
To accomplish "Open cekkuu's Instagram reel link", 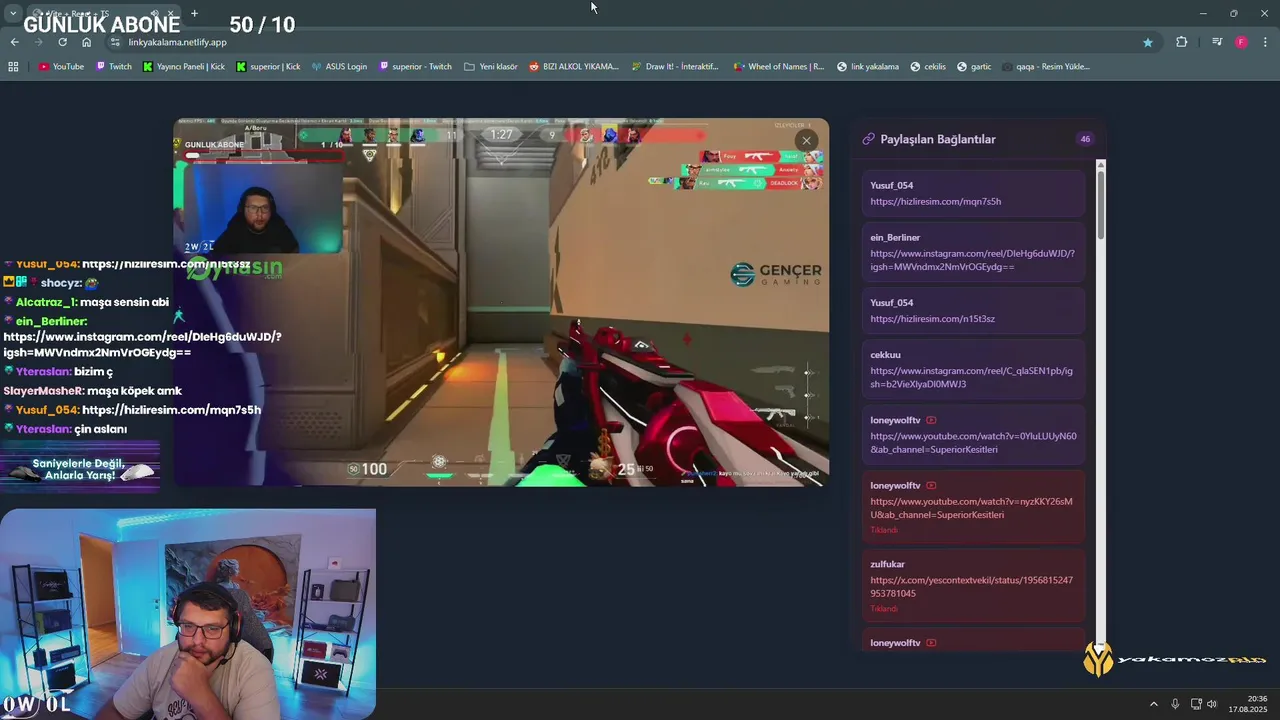I will (971, 377).
